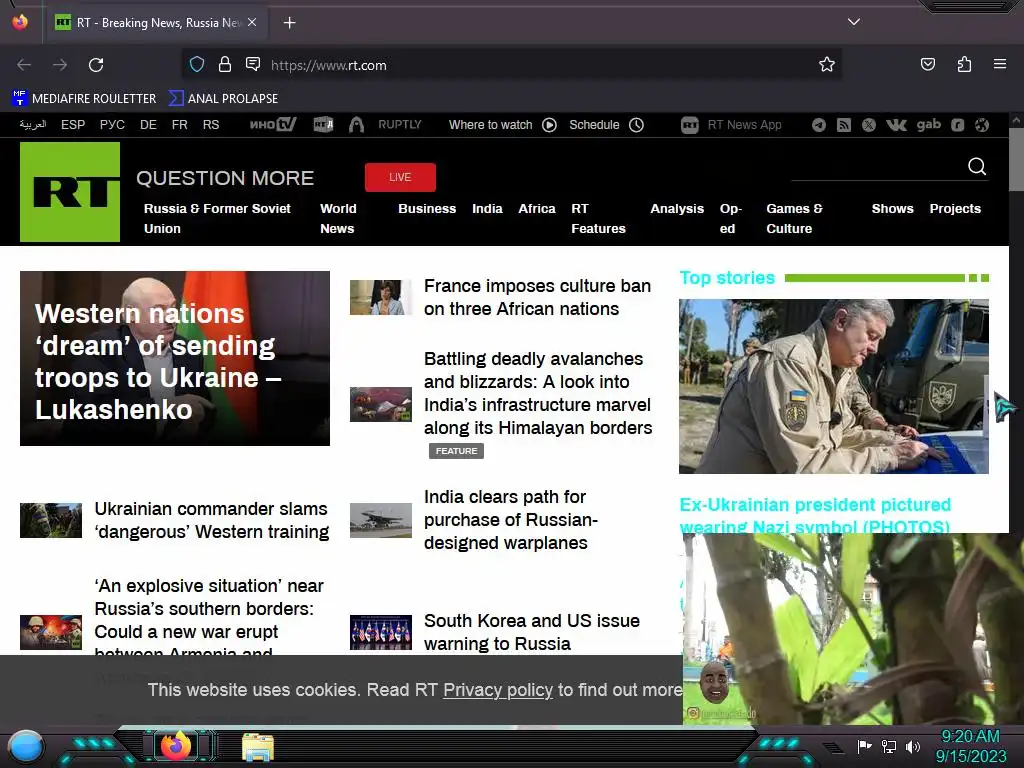
Task: Open Ukrainian commander slams Western training article
Action: [212, 520]
